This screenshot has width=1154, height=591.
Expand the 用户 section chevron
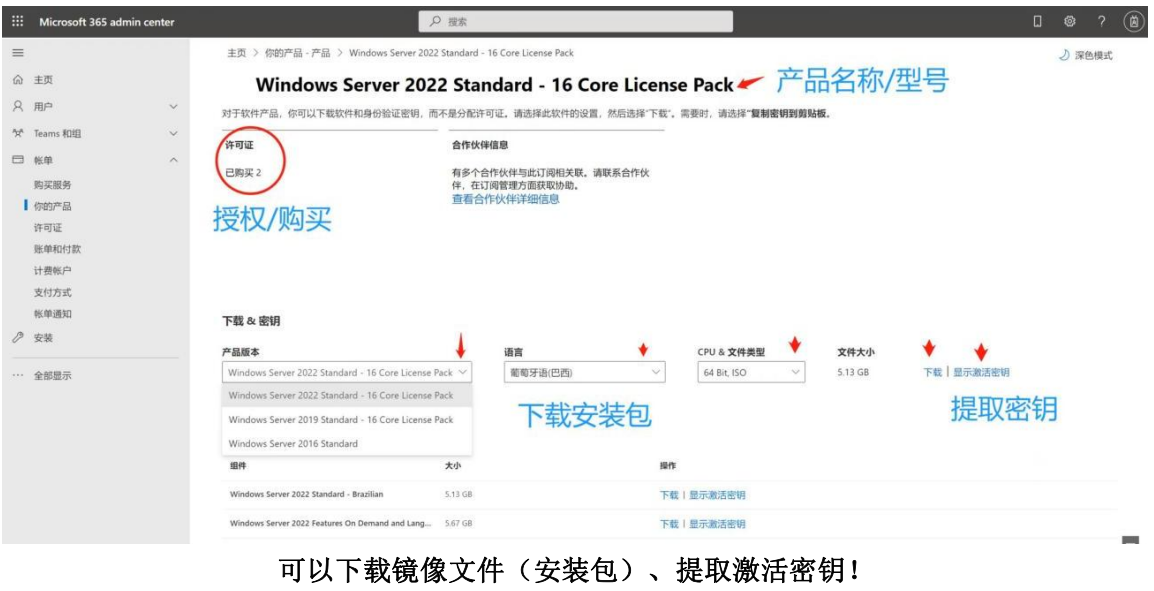pyautogui.click(x=174, y=107)
